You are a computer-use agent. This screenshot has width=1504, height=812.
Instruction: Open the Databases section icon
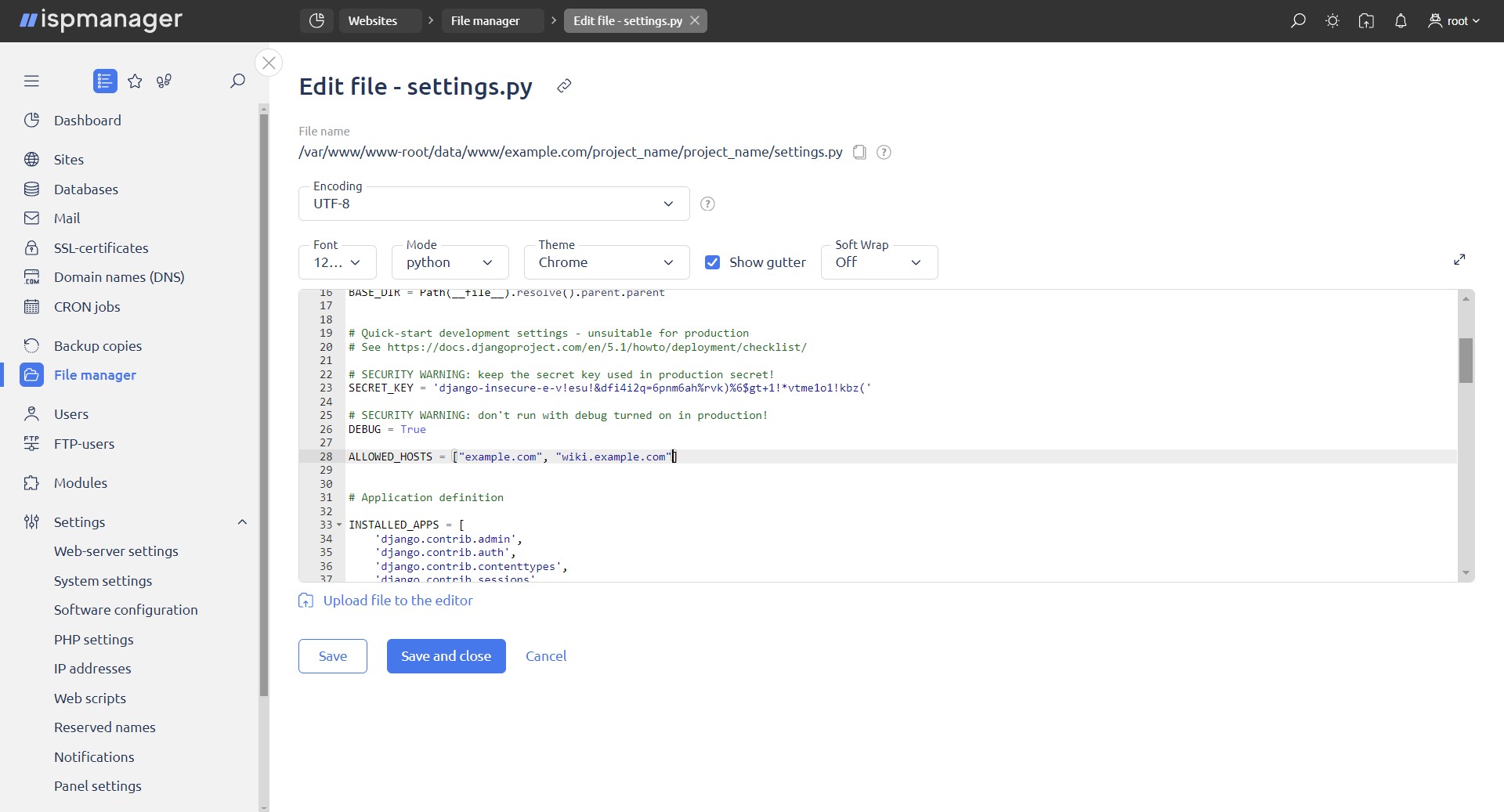31,189
